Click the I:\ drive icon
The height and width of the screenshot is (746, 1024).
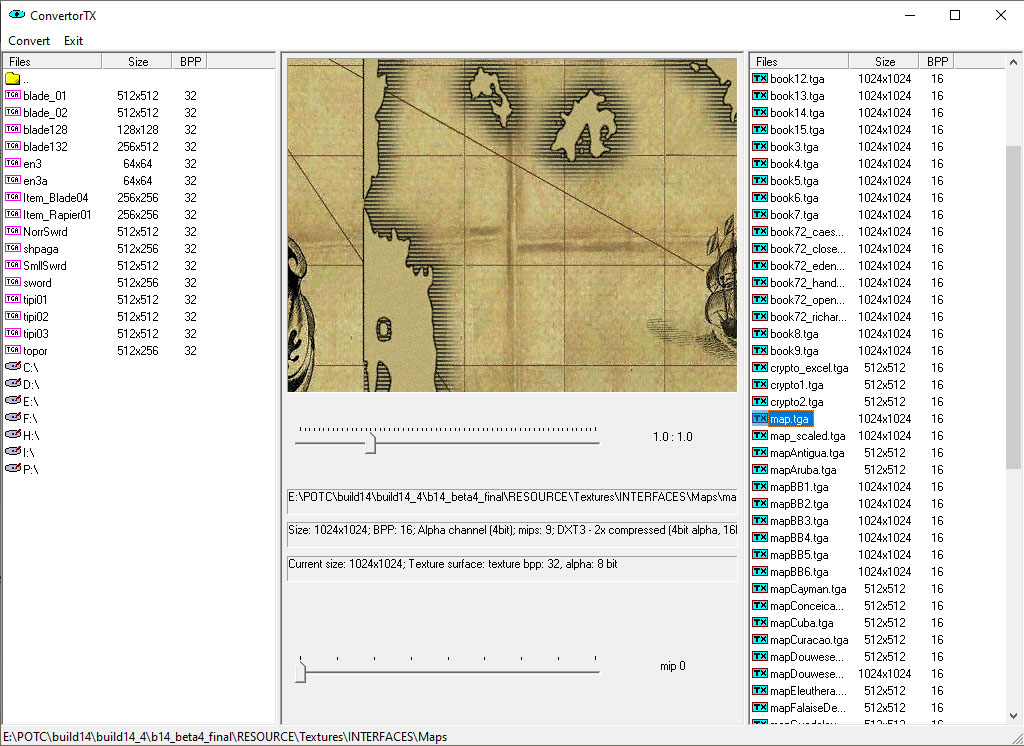pos(12,451)
